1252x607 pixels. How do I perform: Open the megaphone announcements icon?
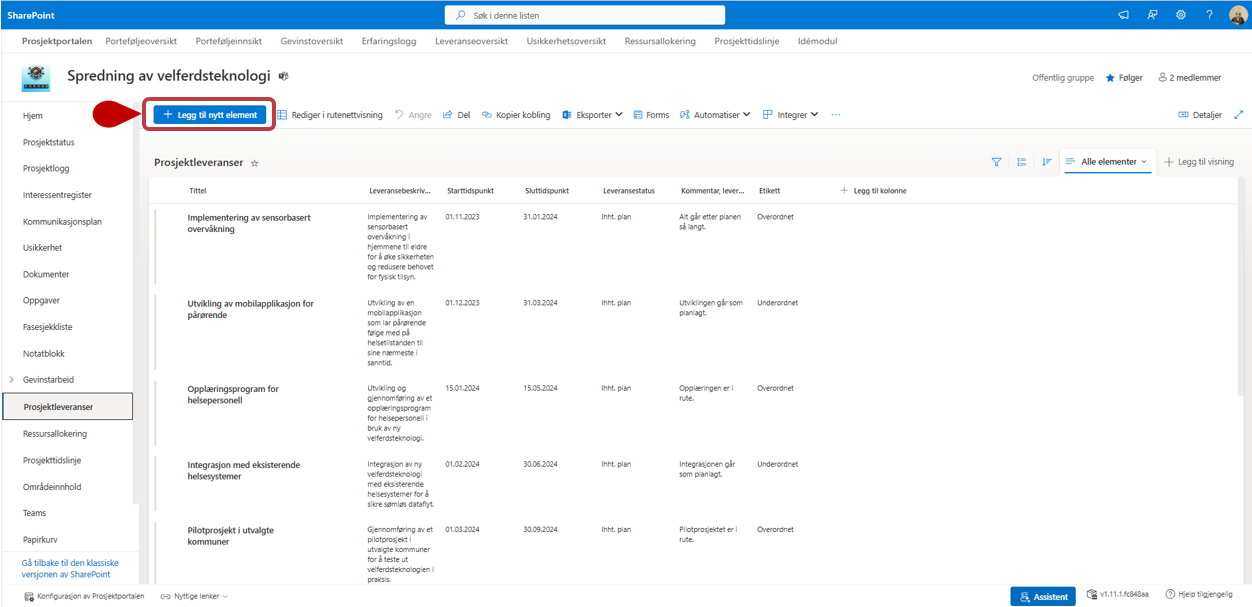1124,15
